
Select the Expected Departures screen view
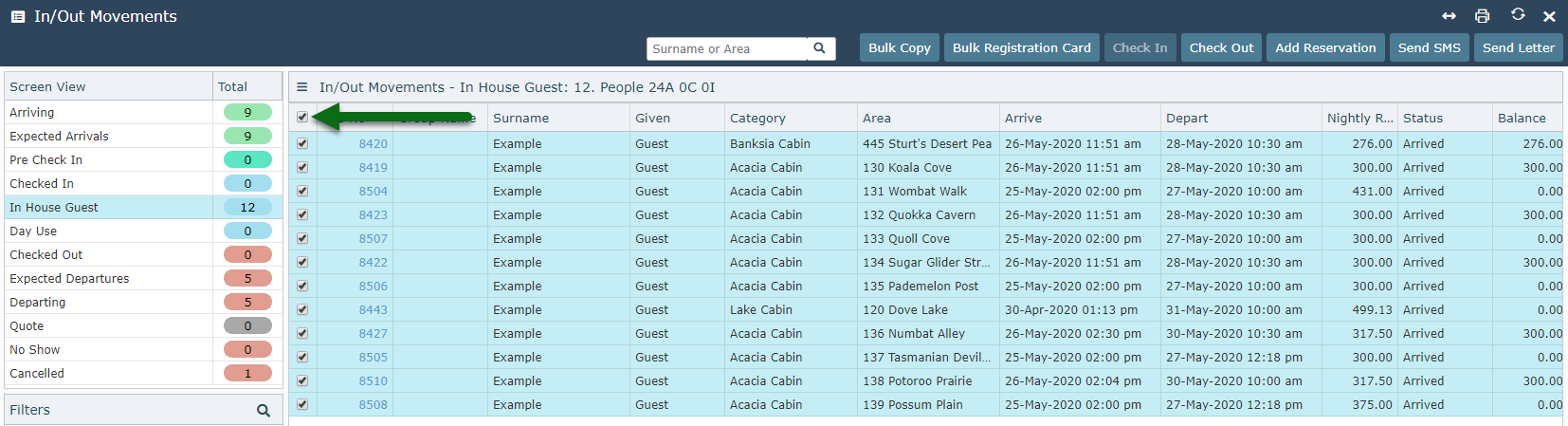click(x=69, y=279)
